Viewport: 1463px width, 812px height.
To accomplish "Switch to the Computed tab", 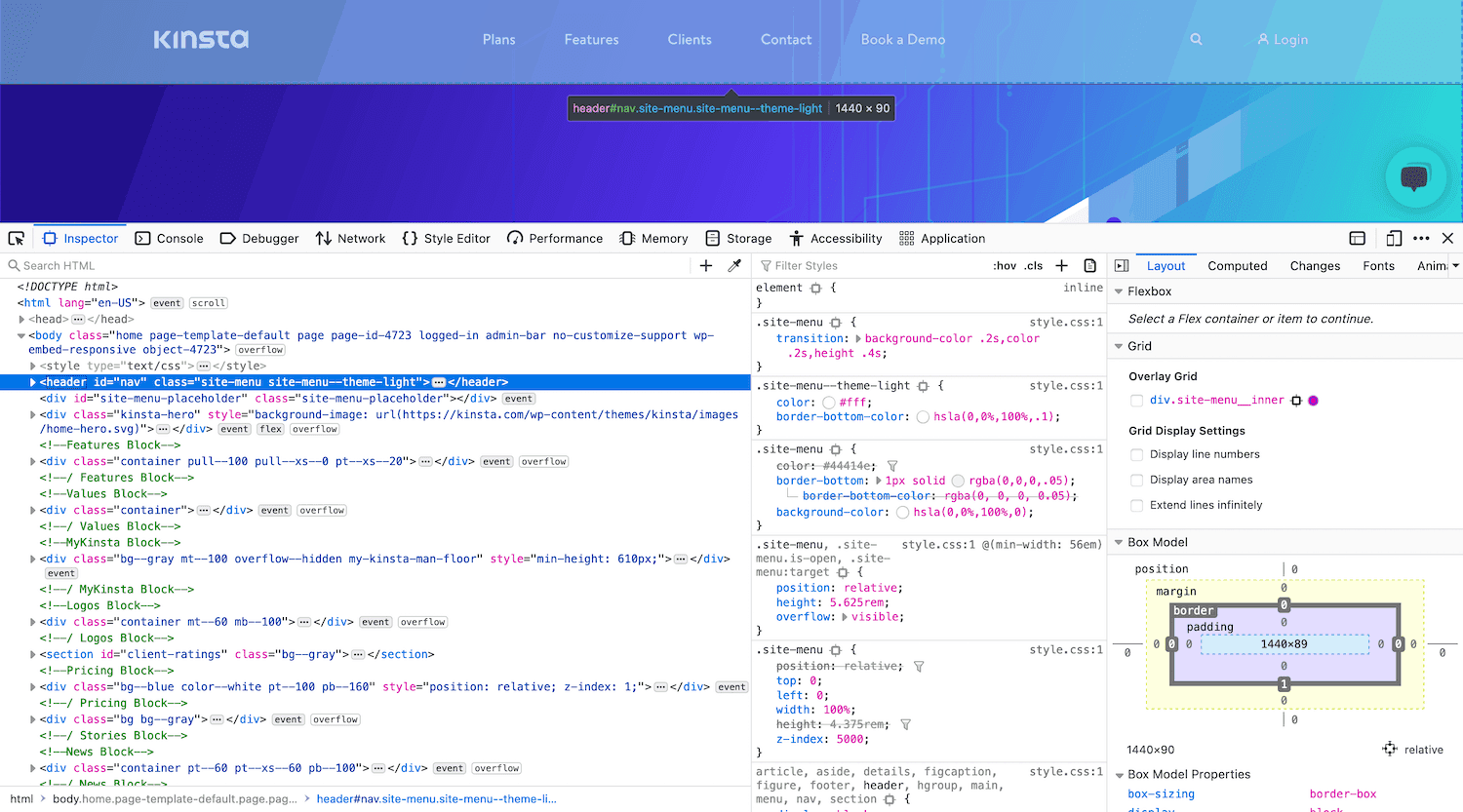I will 1237,265.
